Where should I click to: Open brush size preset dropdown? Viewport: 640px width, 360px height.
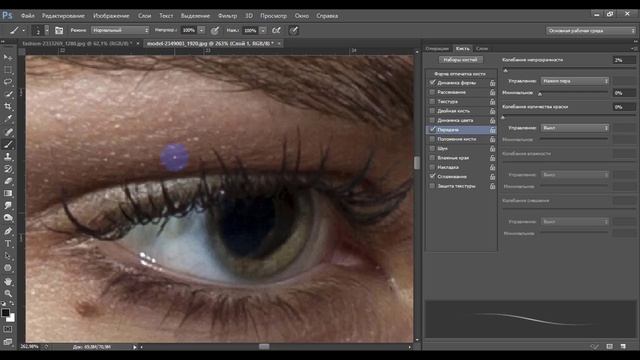(47, 30)
